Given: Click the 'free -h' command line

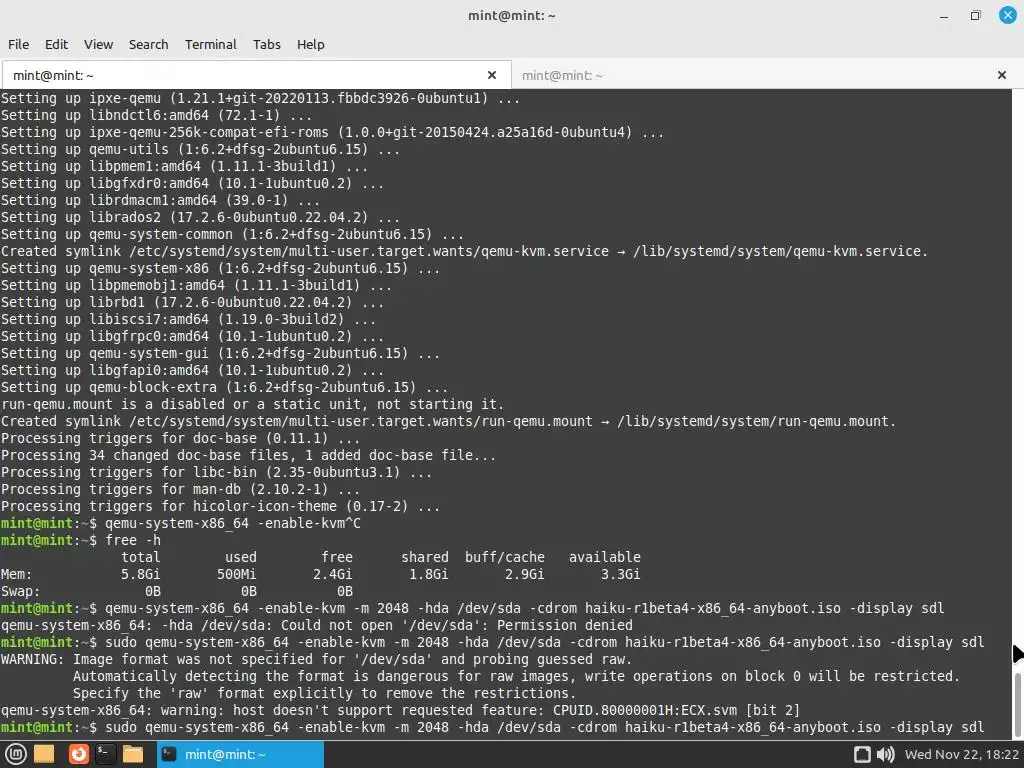Looking at the screenshot, I should tap(81, 540).
